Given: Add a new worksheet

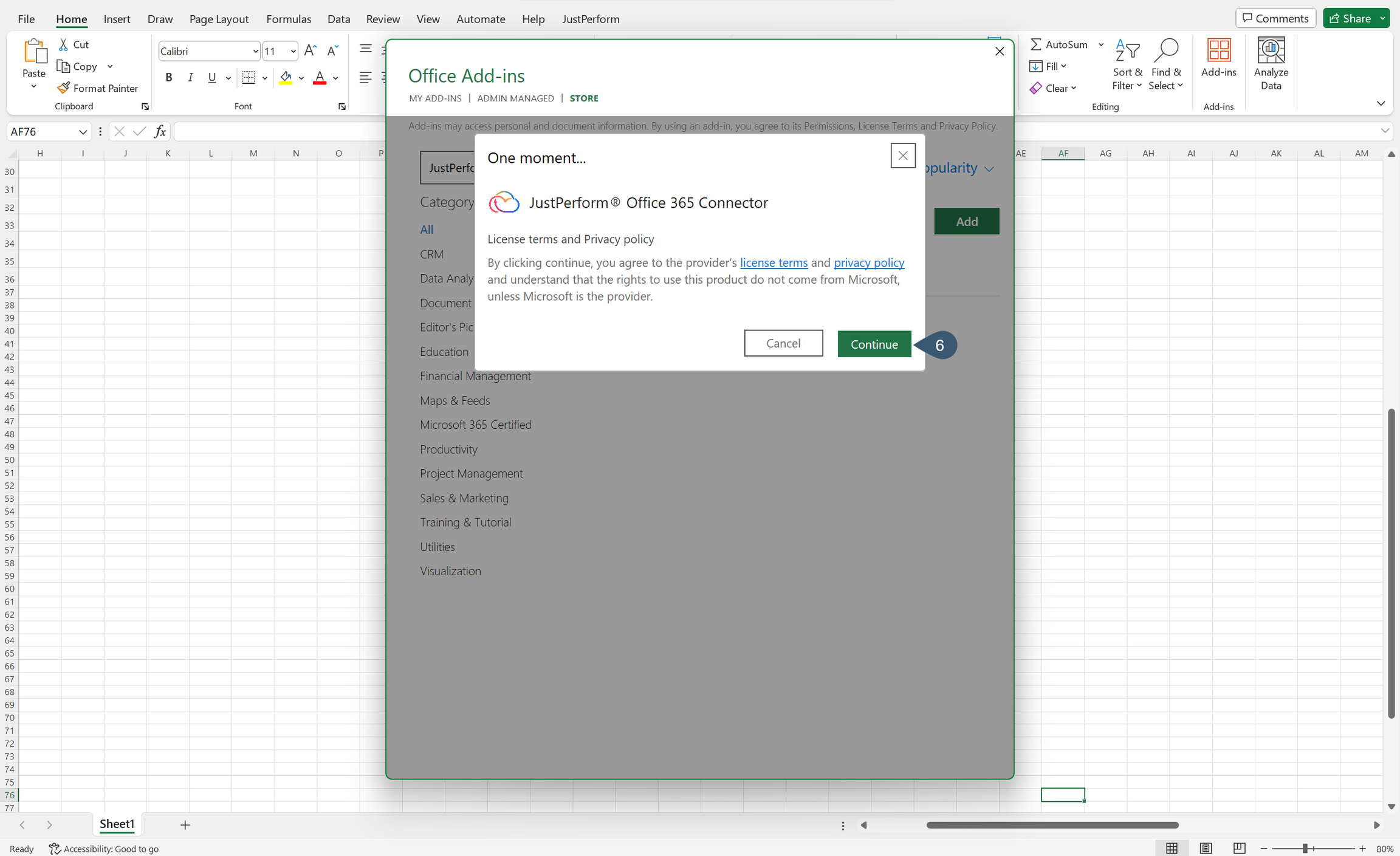Looking at the screenshot, I should click(x=185, y=825).
